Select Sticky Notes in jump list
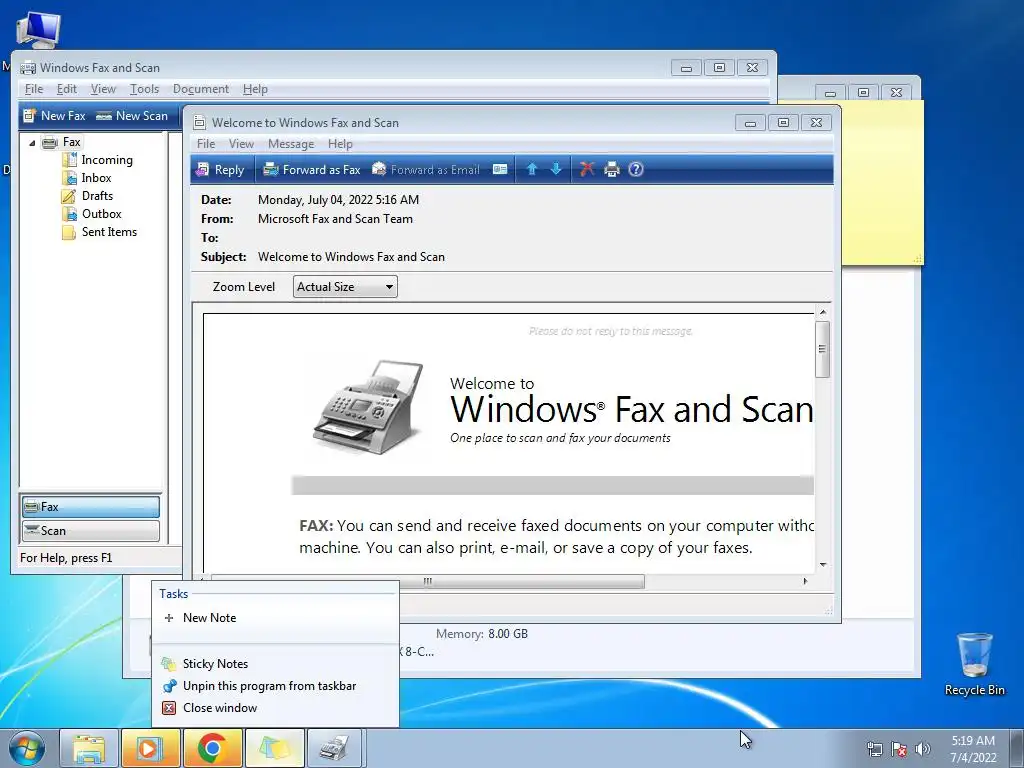The image size is (1024, 768). pos(275,664)
